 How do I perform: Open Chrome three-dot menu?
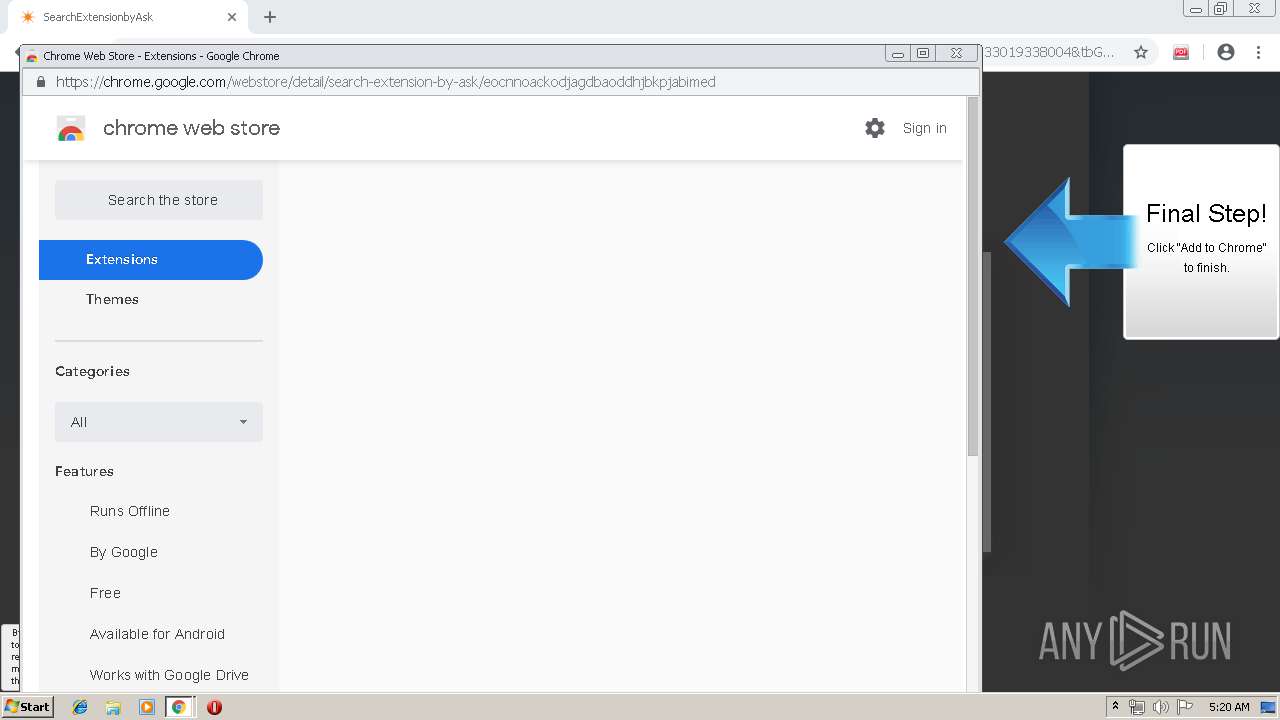click(1259, 52)
